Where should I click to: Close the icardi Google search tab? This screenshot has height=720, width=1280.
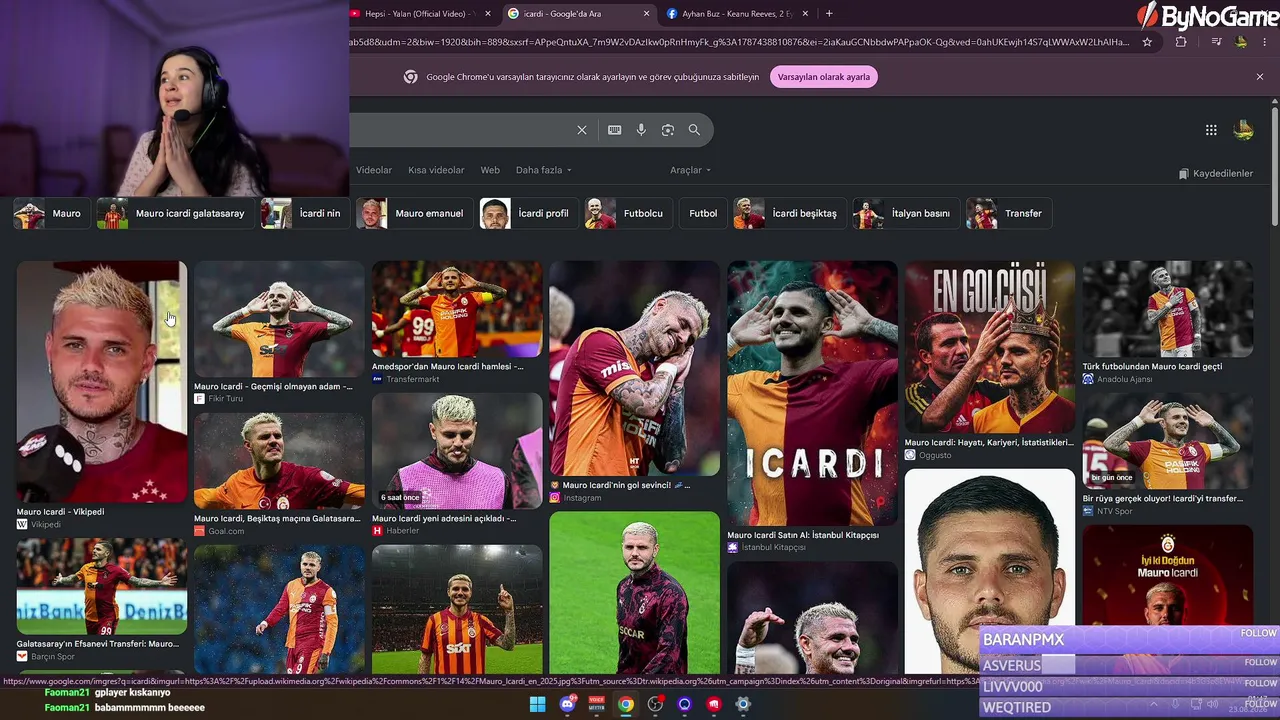(x=646, y=14)
